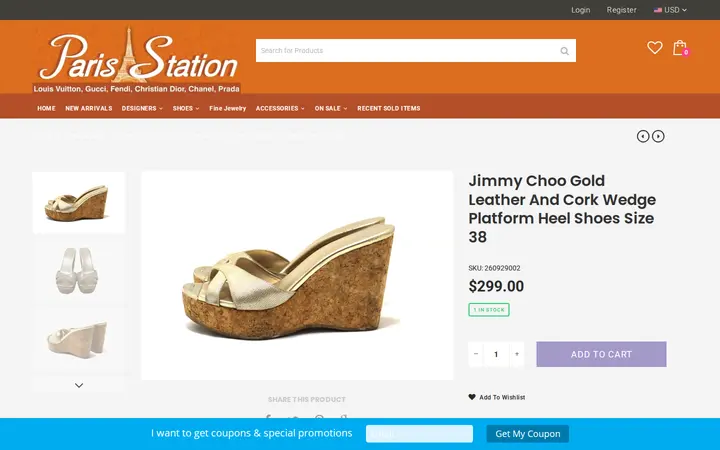
Task: Click the Login link
Action: 580,10
